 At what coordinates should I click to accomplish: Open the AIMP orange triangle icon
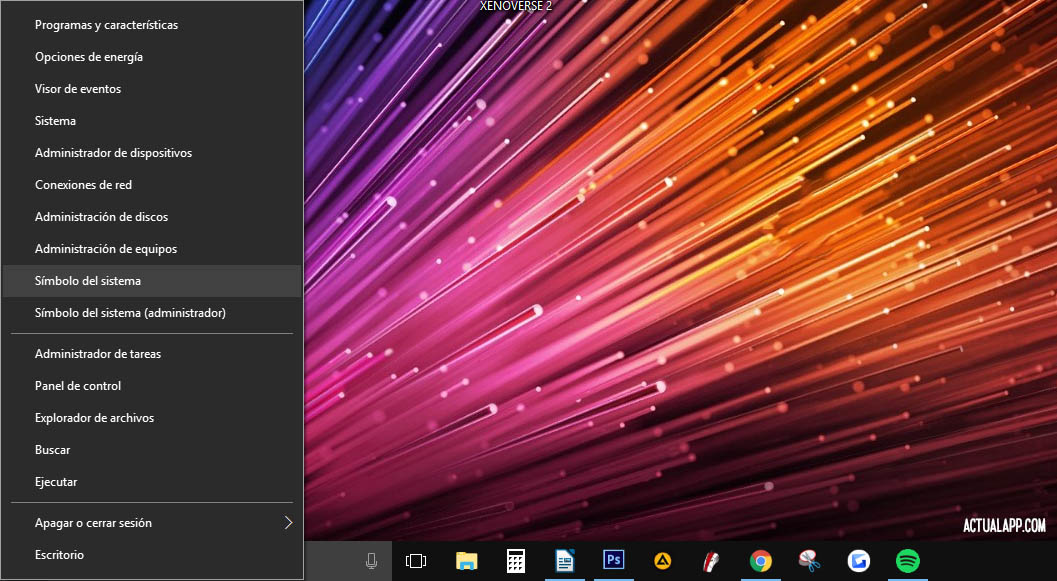tap(663, 561)
